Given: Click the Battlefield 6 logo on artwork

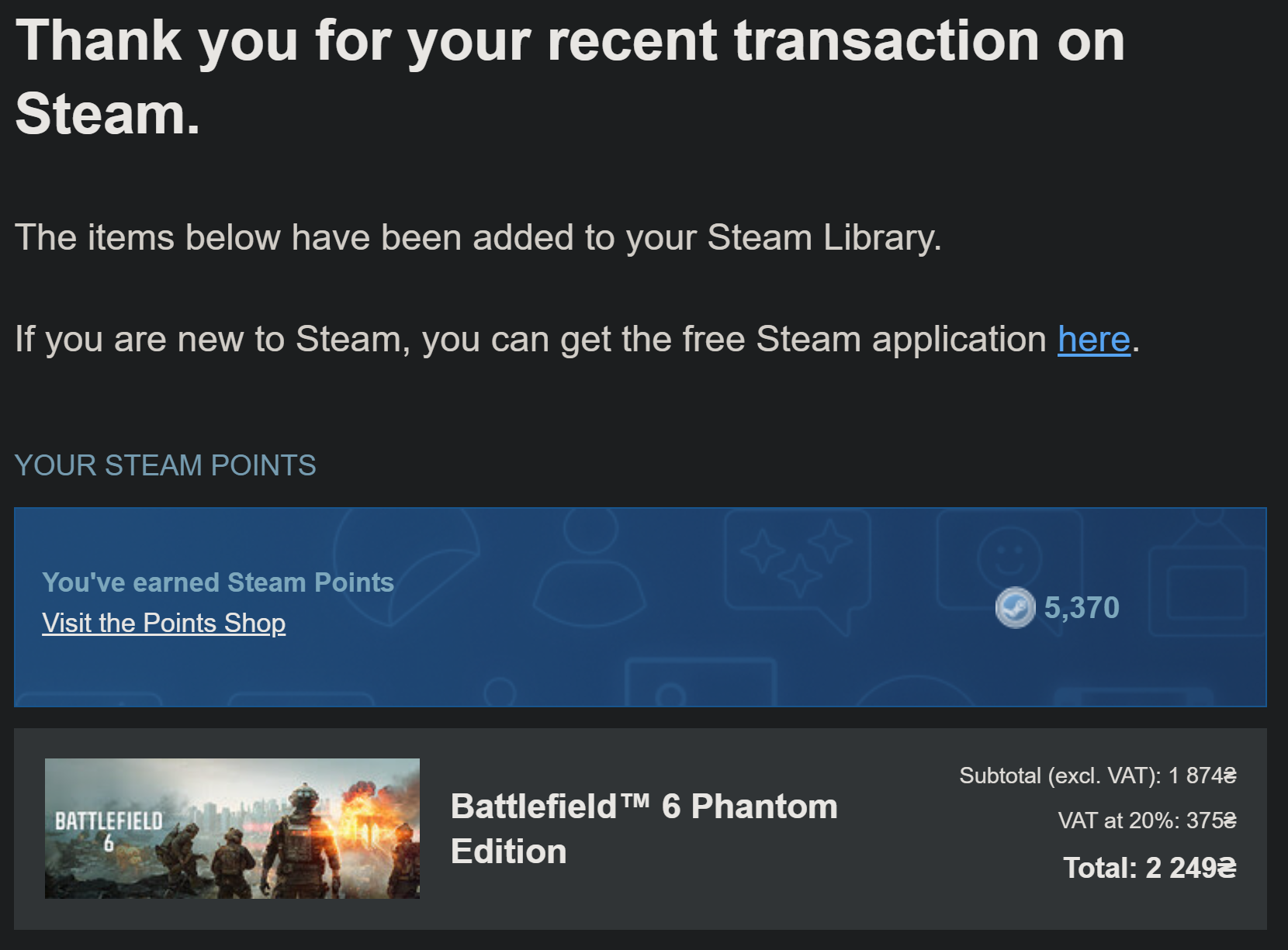Looking at the screenshot, I should tap(109, 828).
